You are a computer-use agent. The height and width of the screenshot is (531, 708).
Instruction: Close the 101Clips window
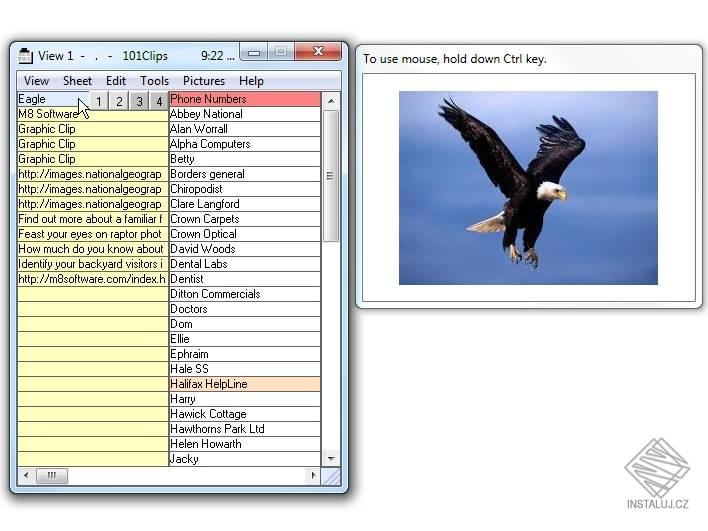(318, 51)
